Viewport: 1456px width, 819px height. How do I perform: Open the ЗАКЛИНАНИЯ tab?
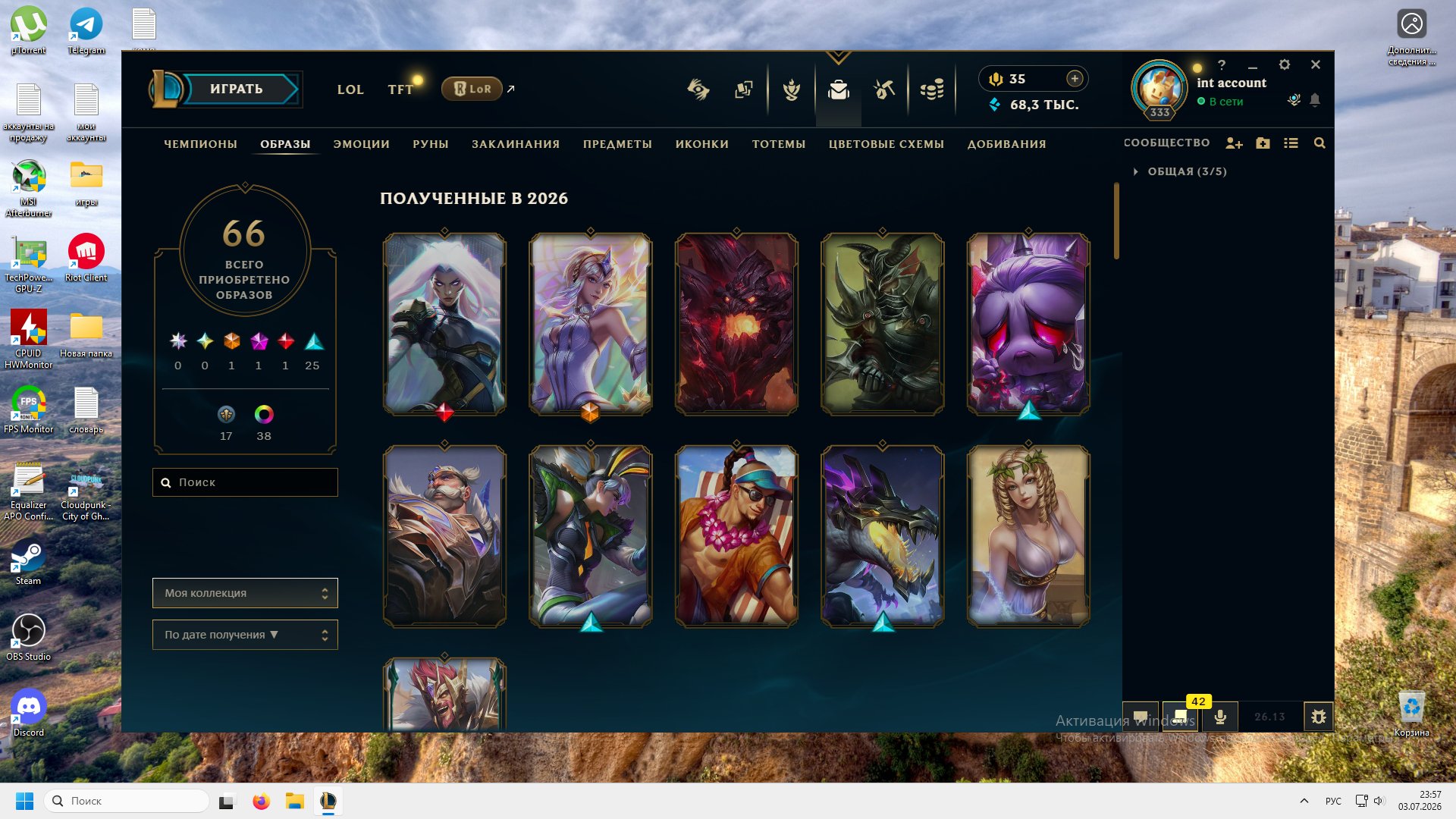click(516, 144)
